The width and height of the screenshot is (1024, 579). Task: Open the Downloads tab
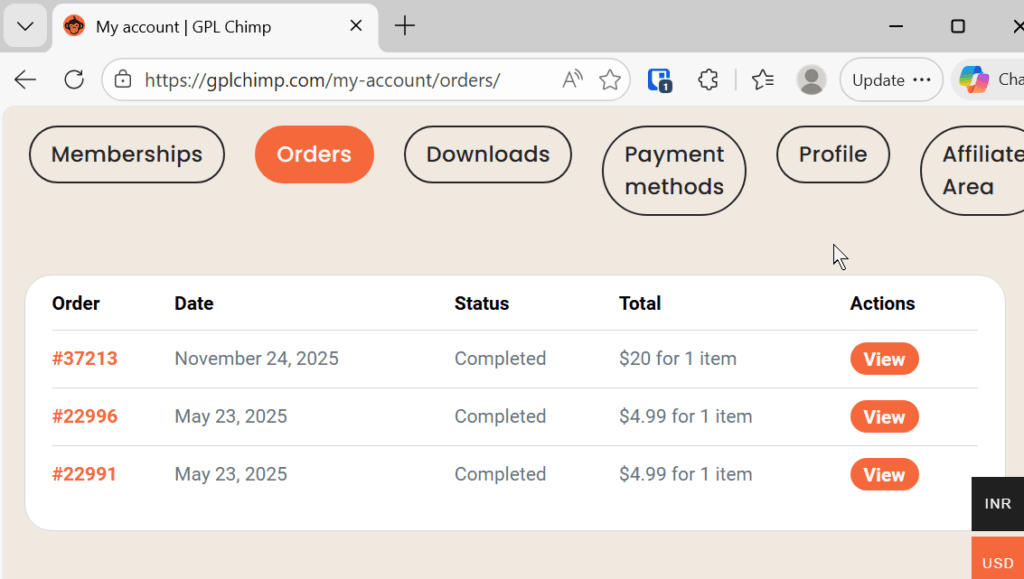click(x=488, y=154)
